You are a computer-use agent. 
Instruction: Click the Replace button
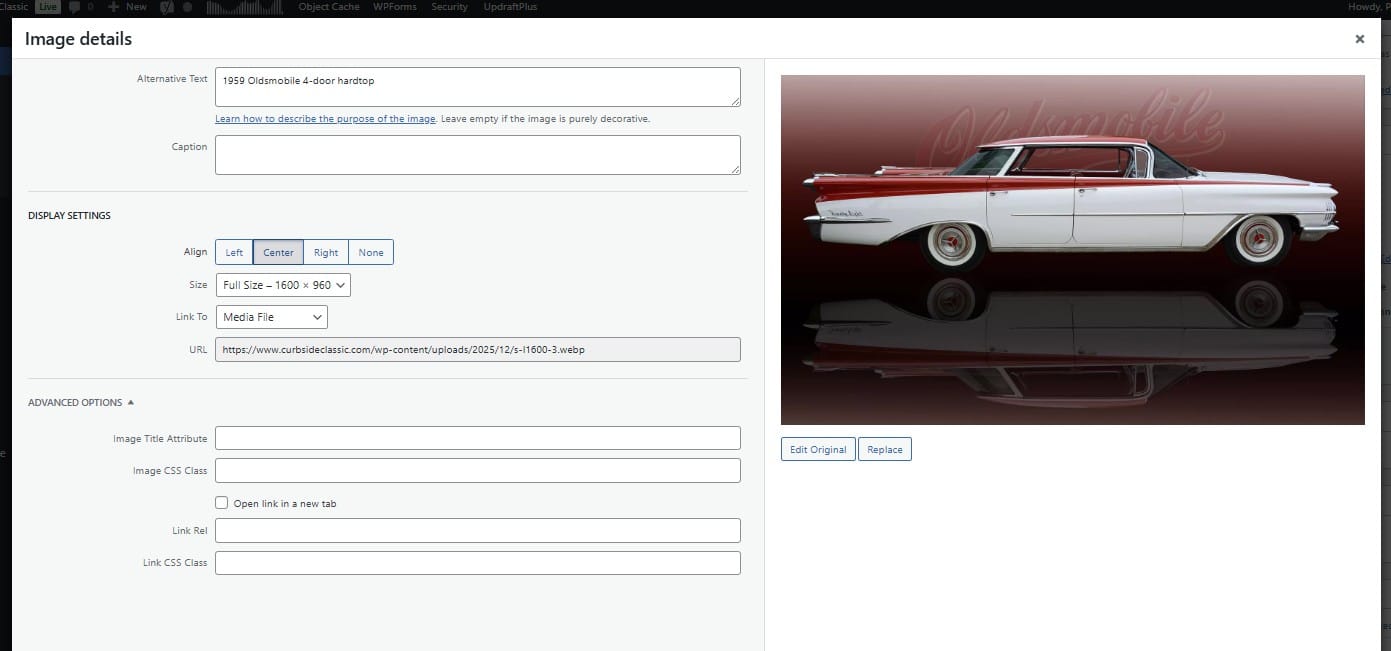click(x=885, y=449)
